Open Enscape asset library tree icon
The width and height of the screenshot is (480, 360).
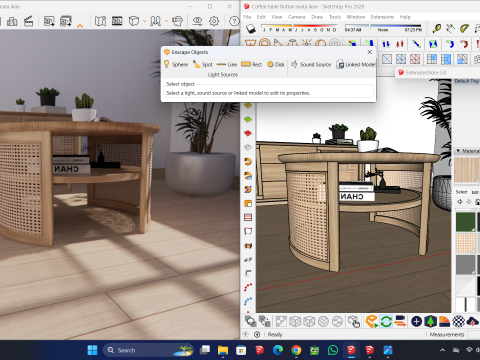[x=430, y=322]
